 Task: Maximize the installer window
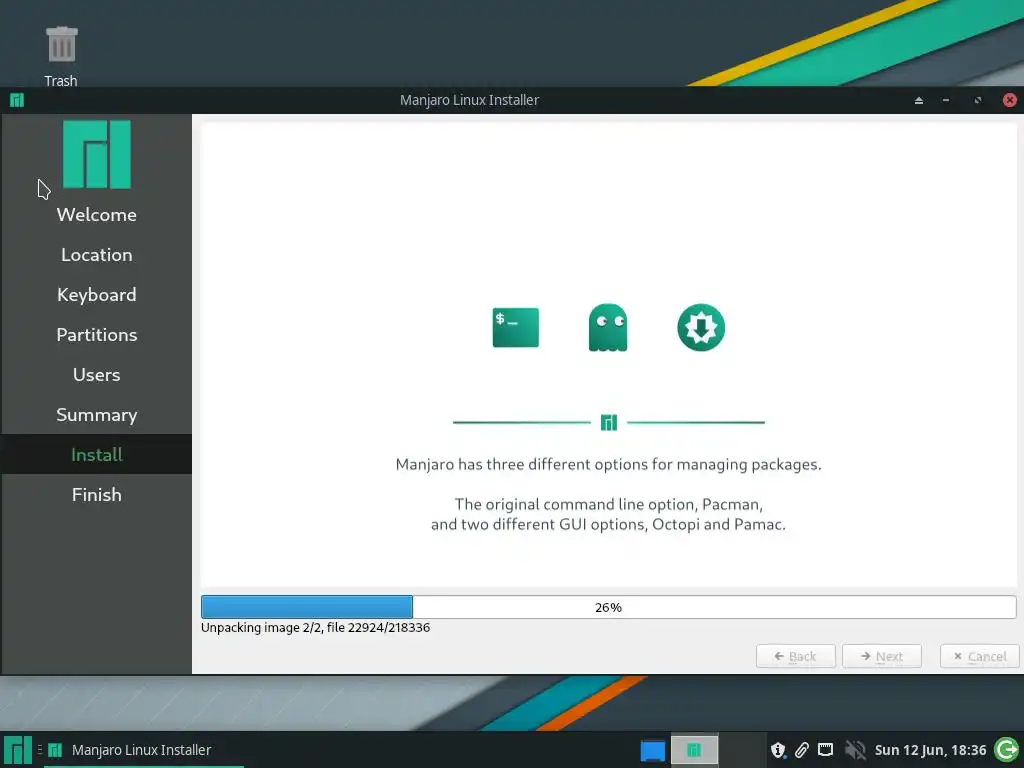[978, 100]
